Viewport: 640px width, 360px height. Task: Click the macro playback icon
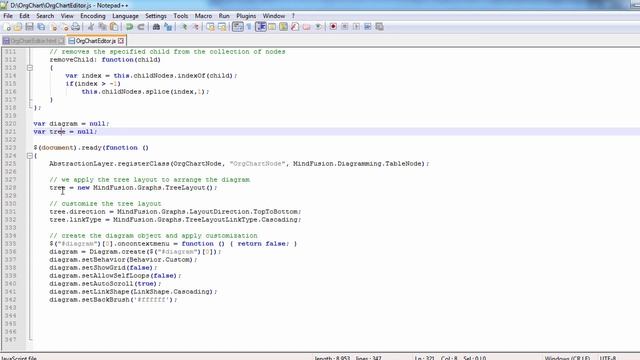[x=356, y=27]
